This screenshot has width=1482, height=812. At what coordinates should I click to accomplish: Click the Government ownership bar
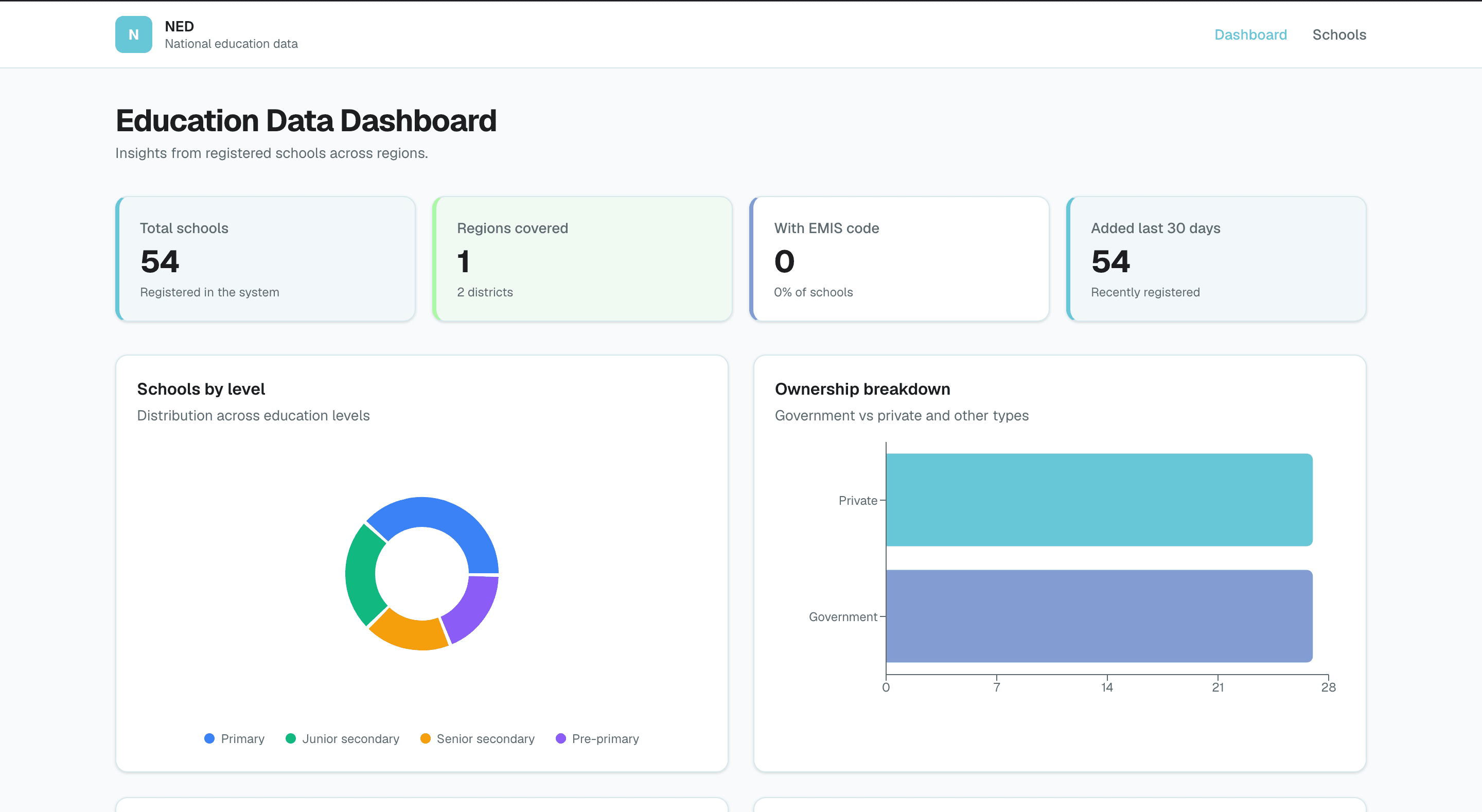click(x=1099, y=616)
